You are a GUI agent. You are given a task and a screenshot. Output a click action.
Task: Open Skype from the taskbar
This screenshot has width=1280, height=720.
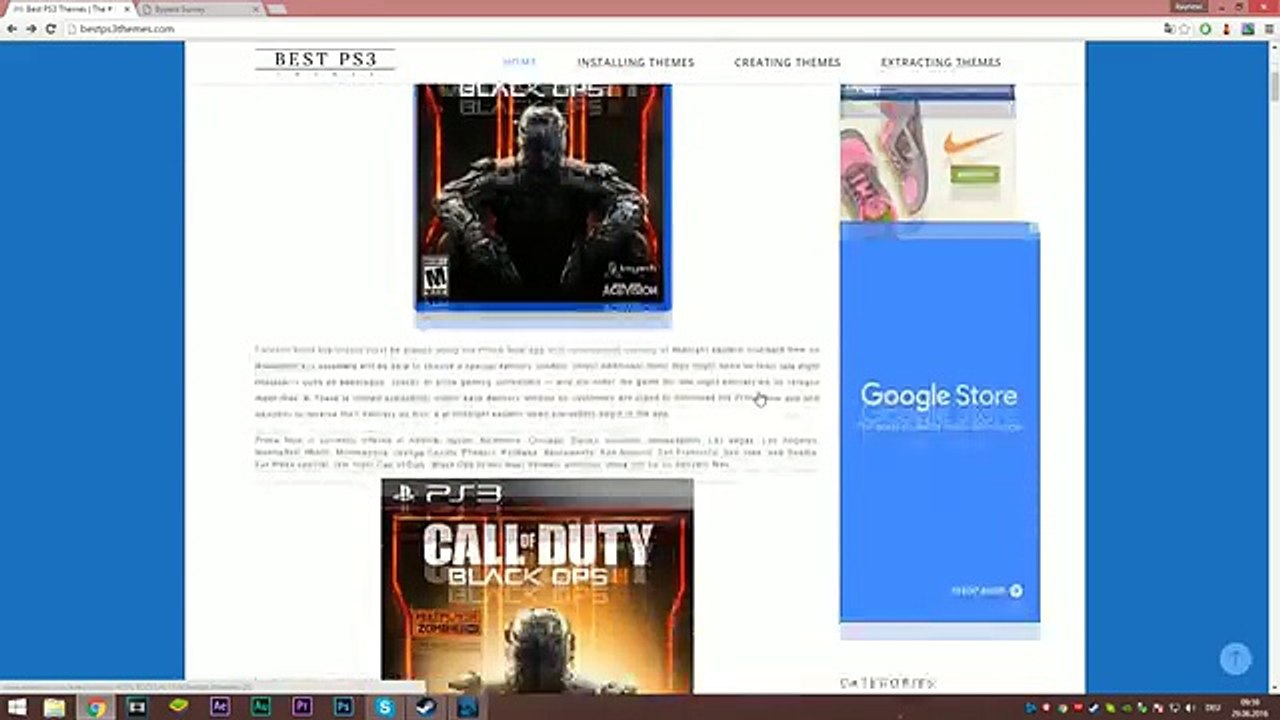(x=385, y=708)
